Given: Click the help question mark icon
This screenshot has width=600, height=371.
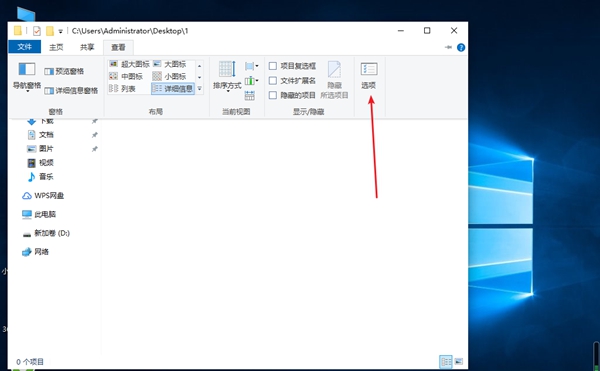Looking at the screenshot, I should coord(461,47).
